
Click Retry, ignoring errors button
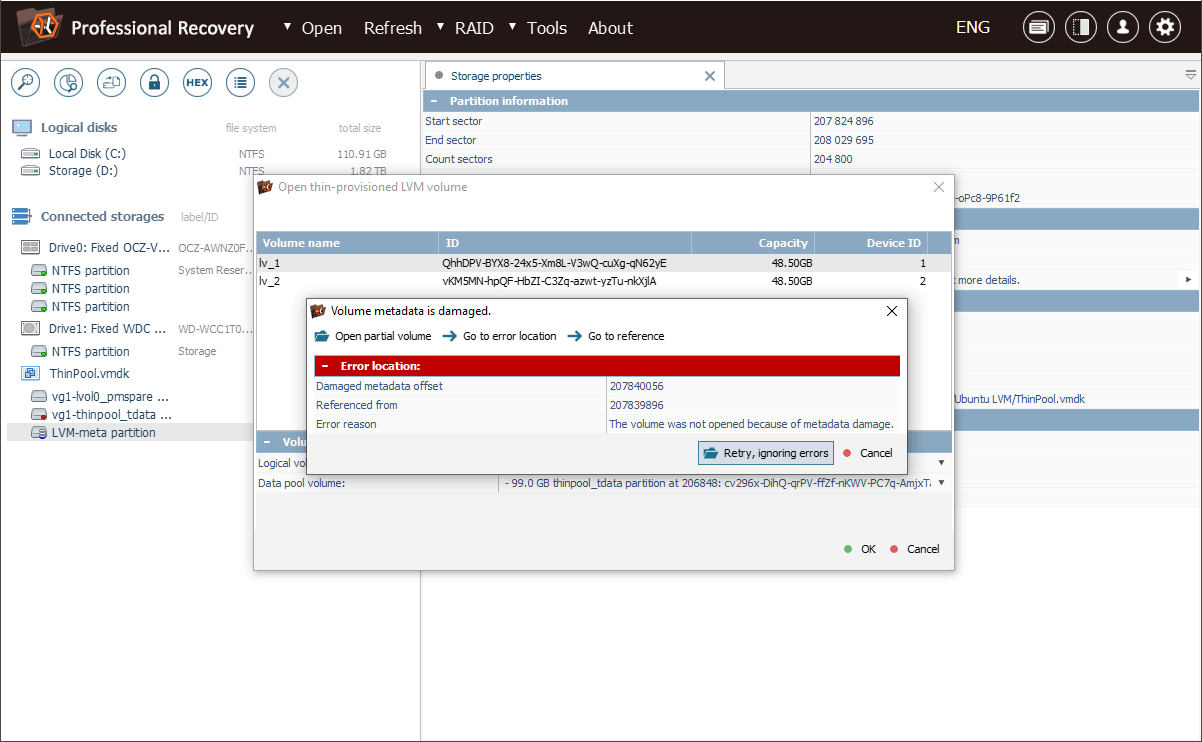click(x=765, y=453)
